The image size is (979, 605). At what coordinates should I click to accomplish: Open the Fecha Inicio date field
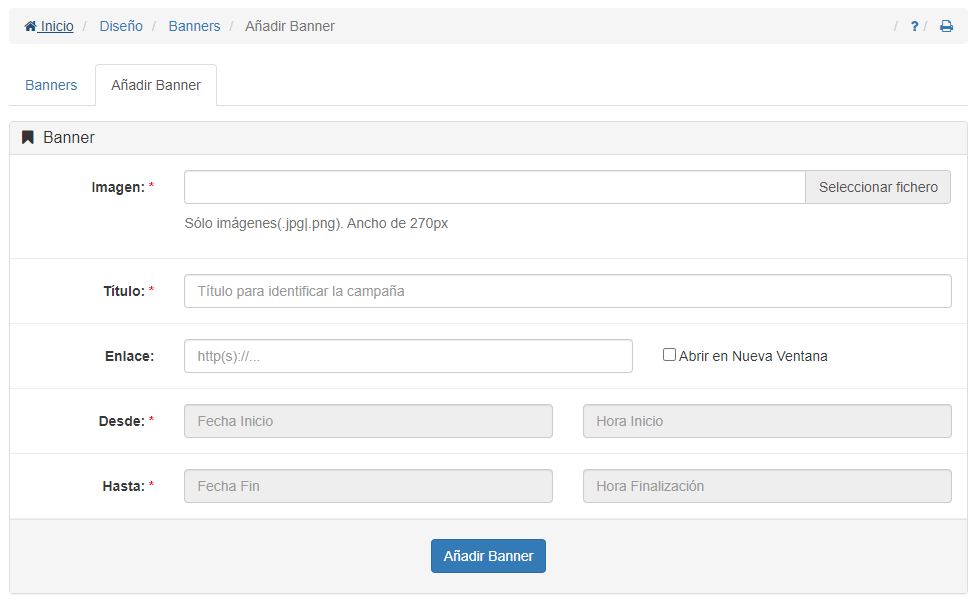tap(368, 421)
